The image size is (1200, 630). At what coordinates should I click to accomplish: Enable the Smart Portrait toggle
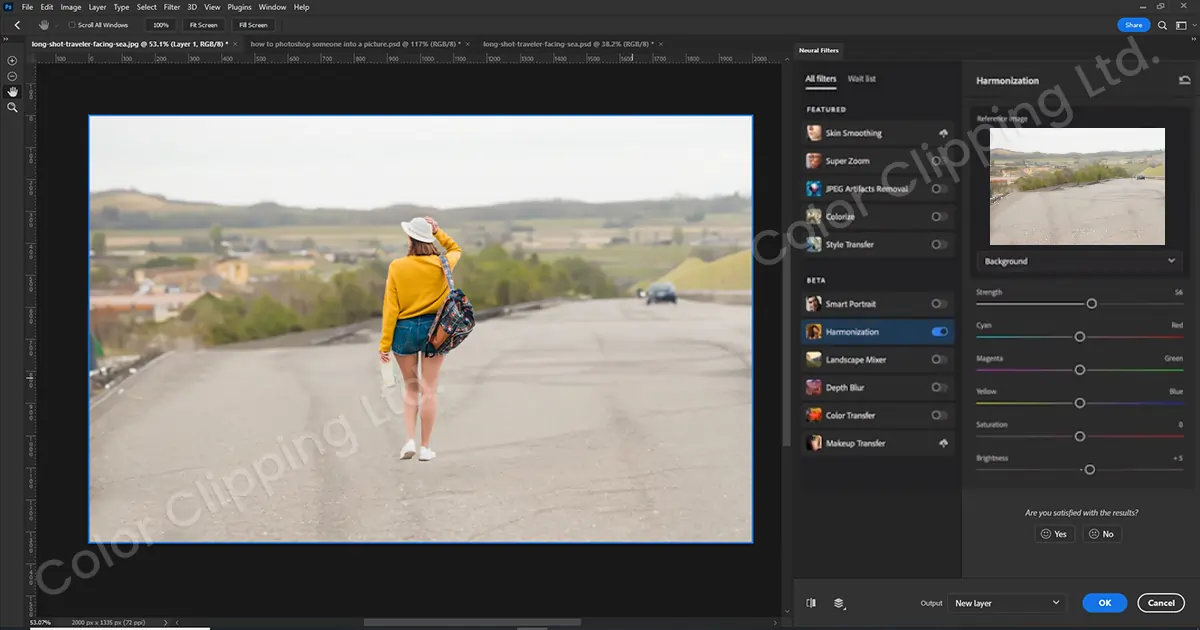point(939,303)
